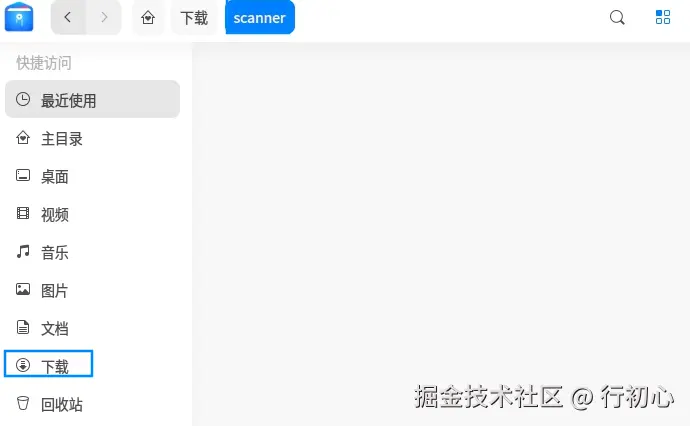Click the picture icon beside 图片

coord(23,289)
